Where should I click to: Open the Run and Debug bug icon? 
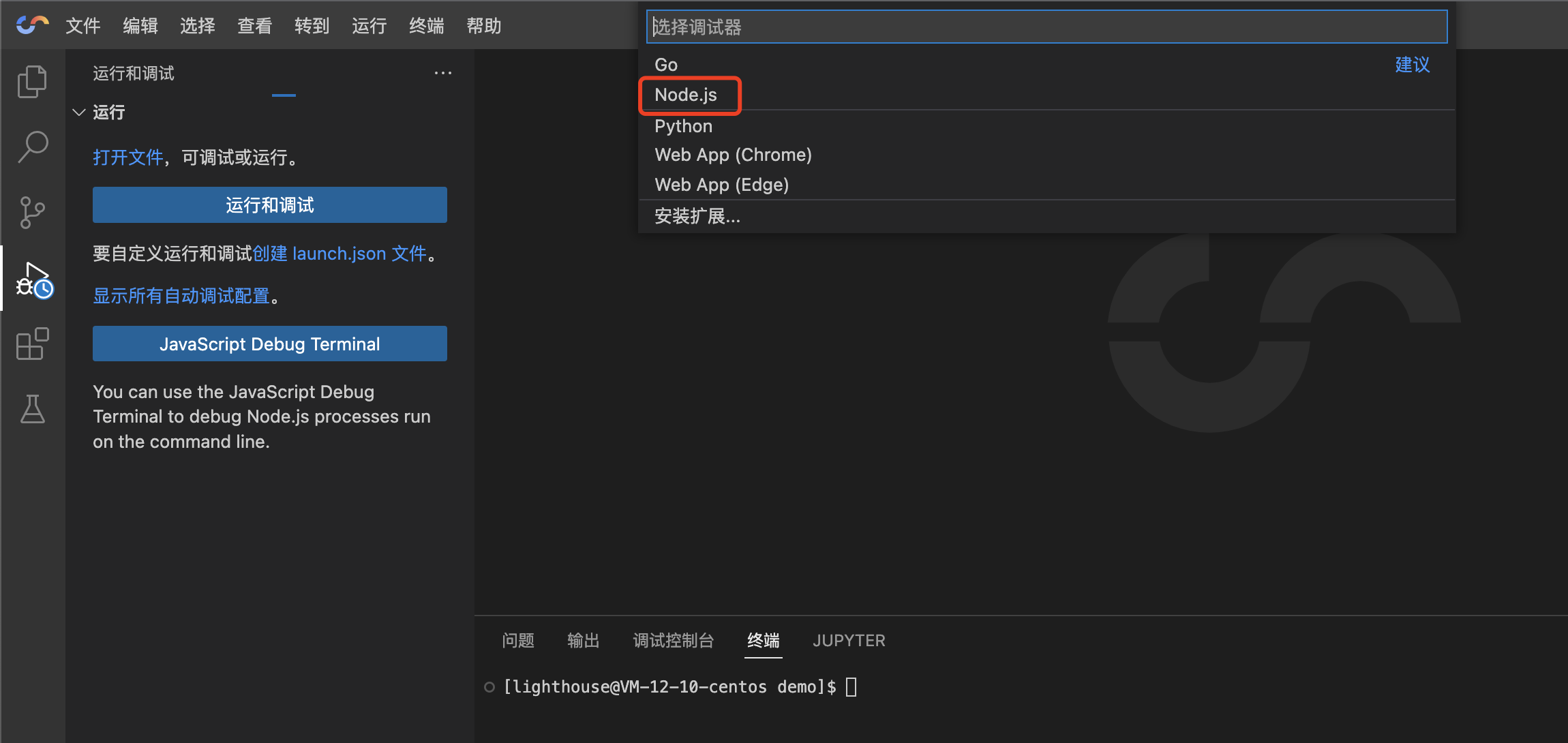(33, 279)
